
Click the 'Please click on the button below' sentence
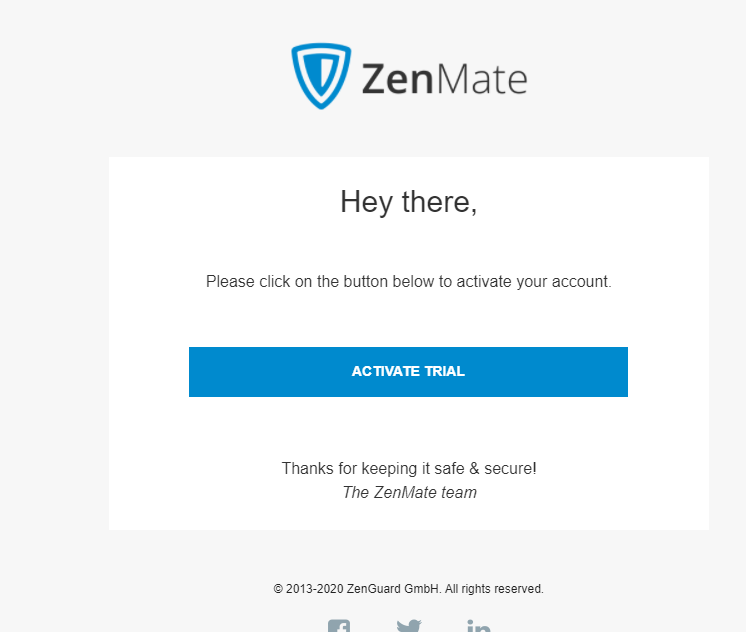pos(409,281)
